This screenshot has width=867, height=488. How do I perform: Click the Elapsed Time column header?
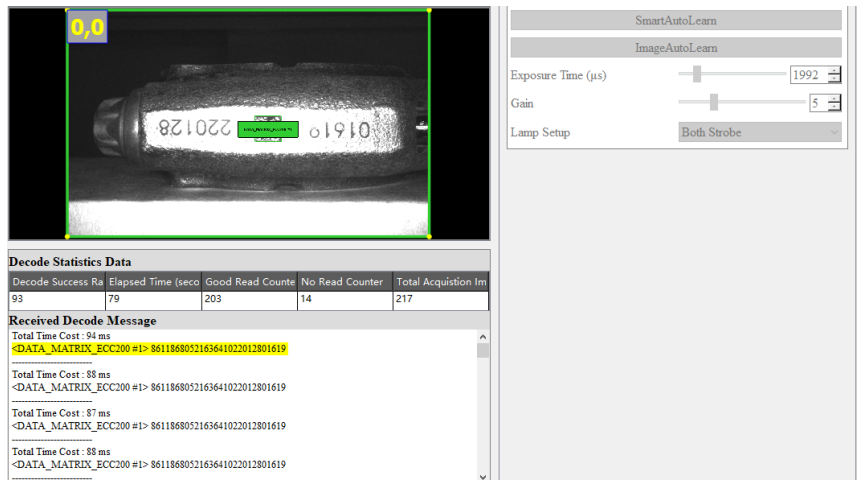(153, 282)
